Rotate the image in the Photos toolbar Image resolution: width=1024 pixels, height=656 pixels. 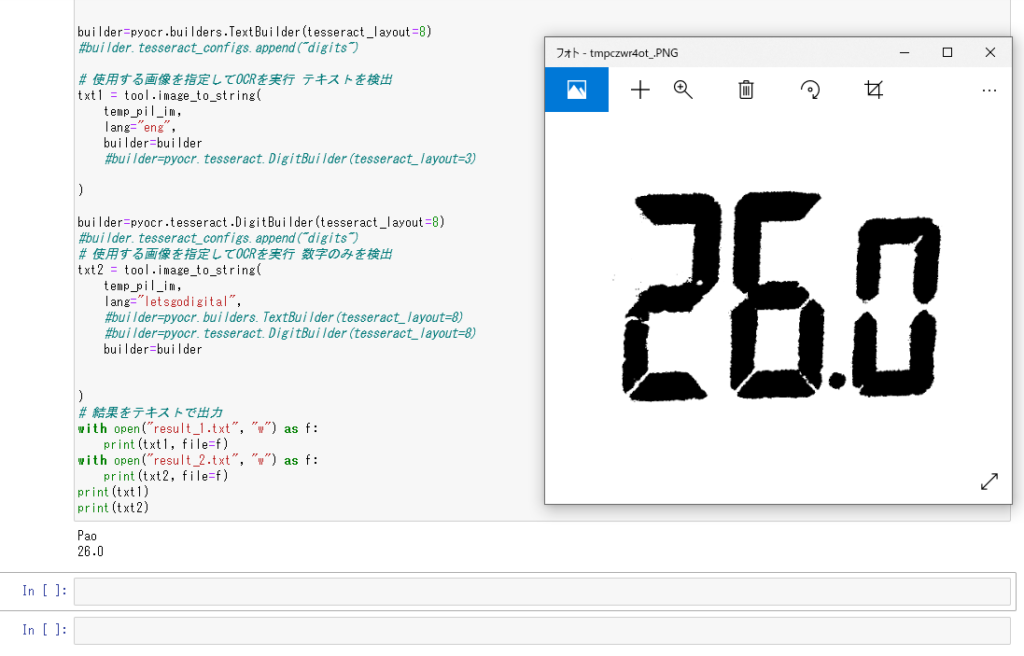pos(810,90)
